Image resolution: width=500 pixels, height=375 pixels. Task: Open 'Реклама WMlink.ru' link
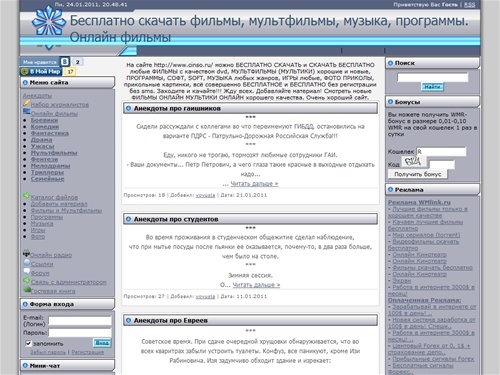[419, 202]
